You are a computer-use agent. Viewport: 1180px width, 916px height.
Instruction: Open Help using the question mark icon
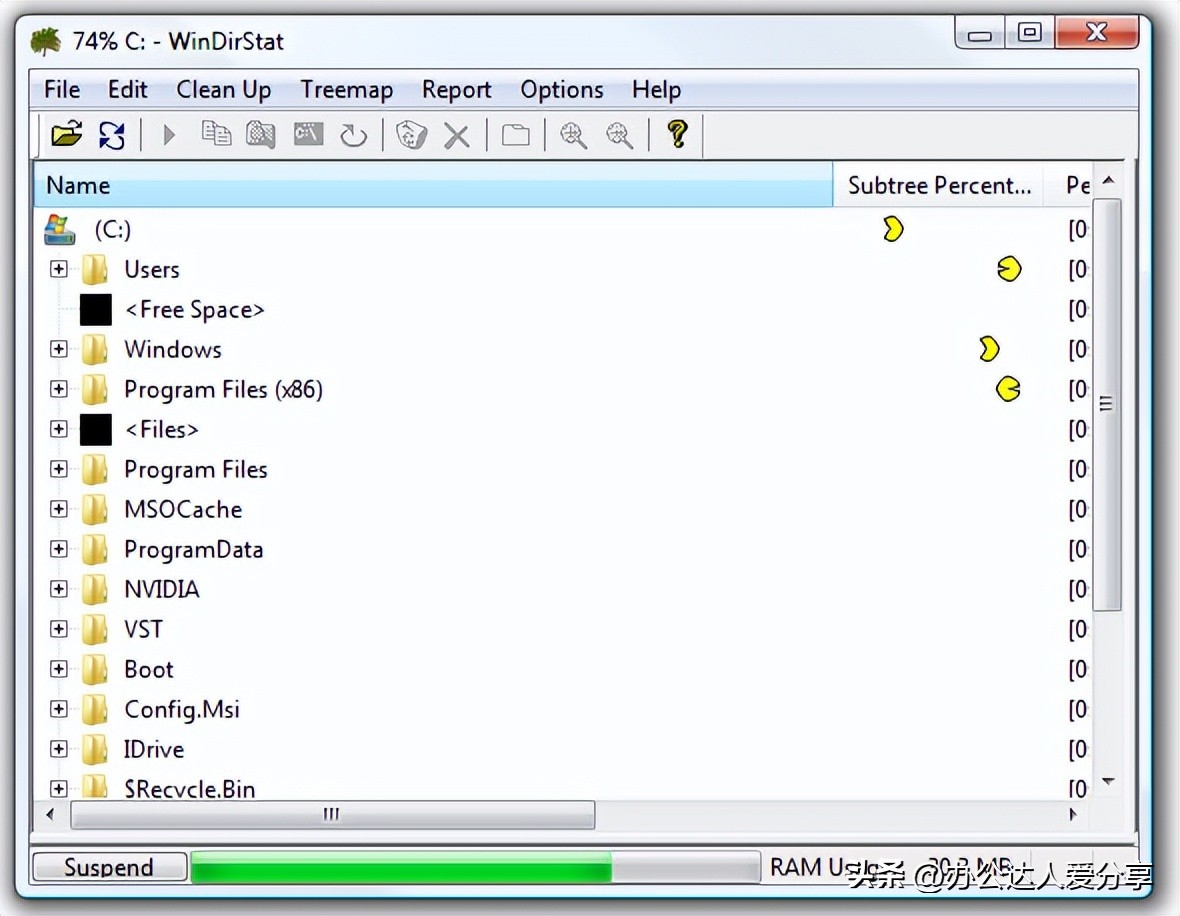coord(677,134)
